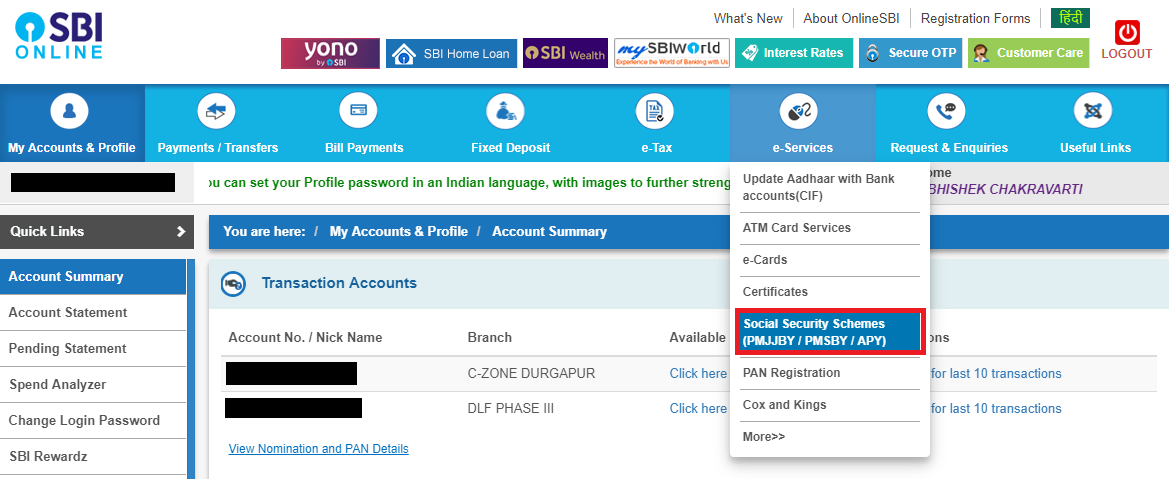View last 10 transactions for DLF PHASE III

tap(994, 409)
